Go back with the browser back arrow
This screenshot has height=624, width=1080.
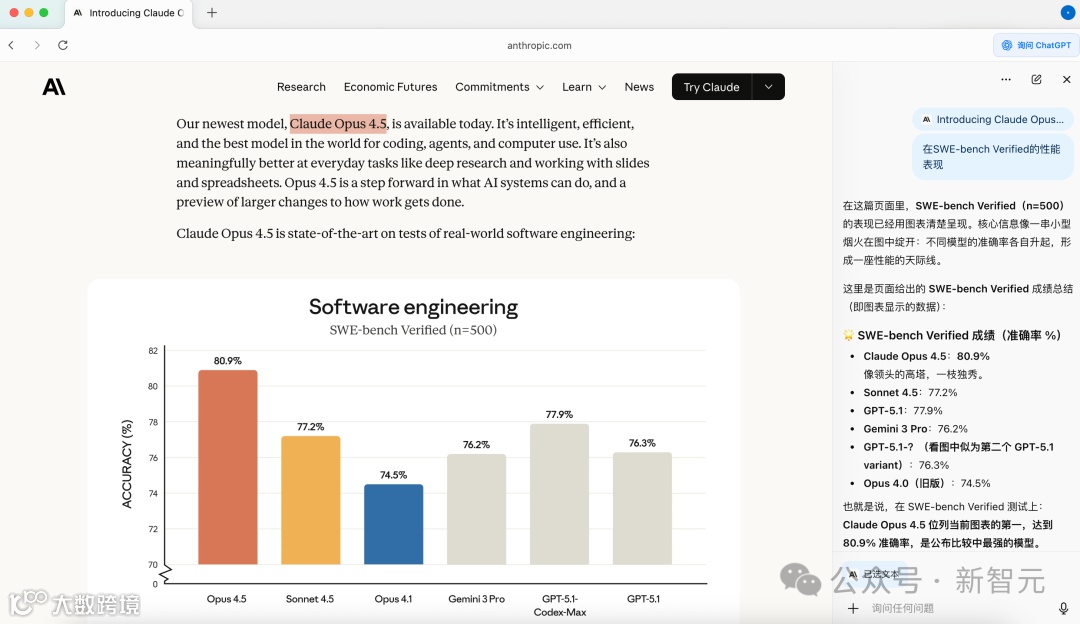coord(11,45)
